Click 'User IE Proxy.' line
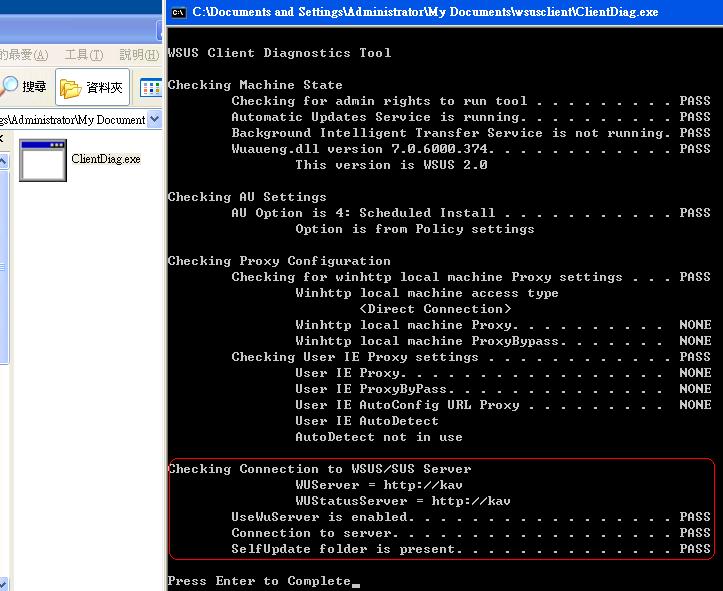This screenshot has width=723, height=591. 503,373
